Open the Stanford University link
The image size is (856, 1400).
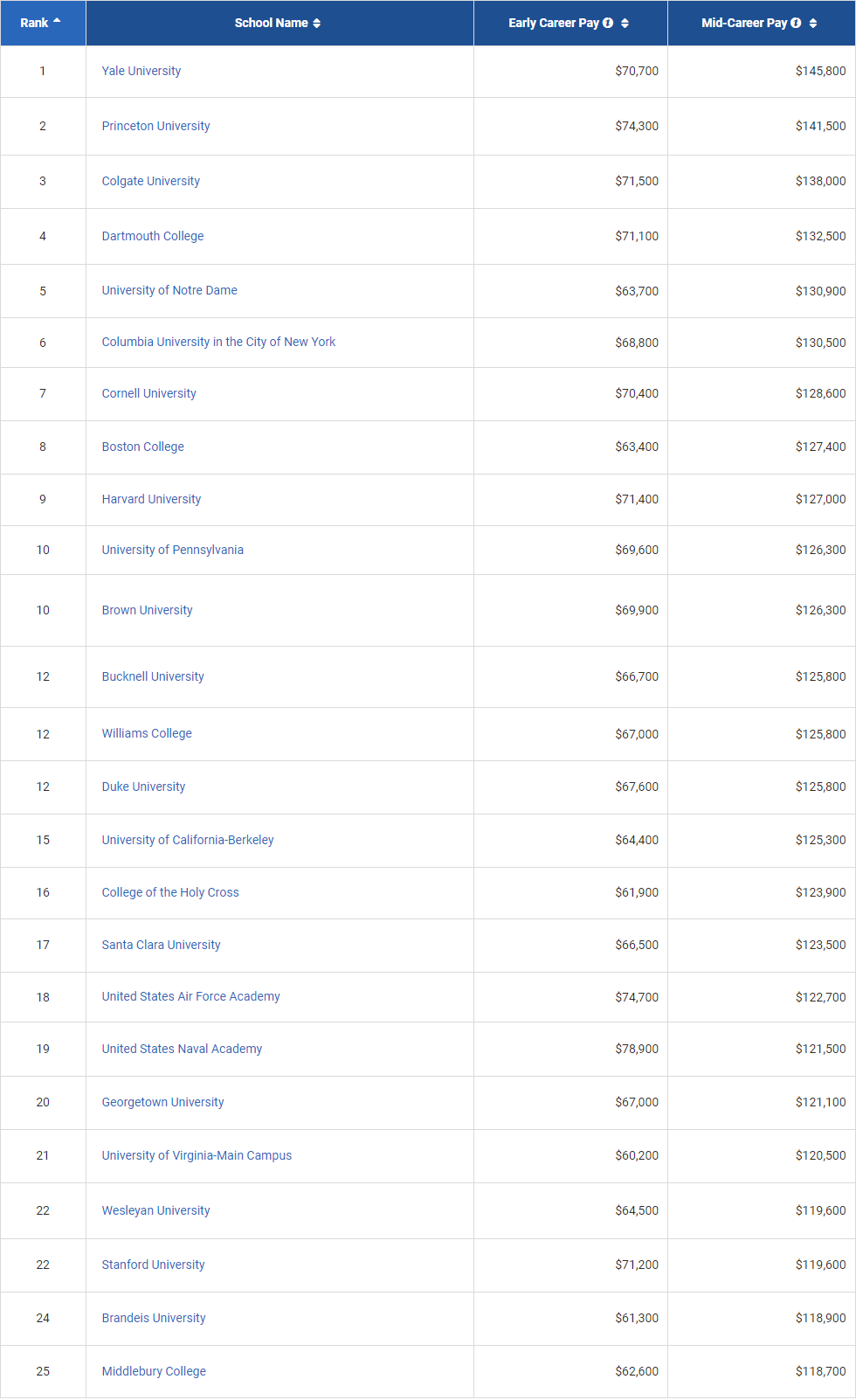pos(153,1265)
